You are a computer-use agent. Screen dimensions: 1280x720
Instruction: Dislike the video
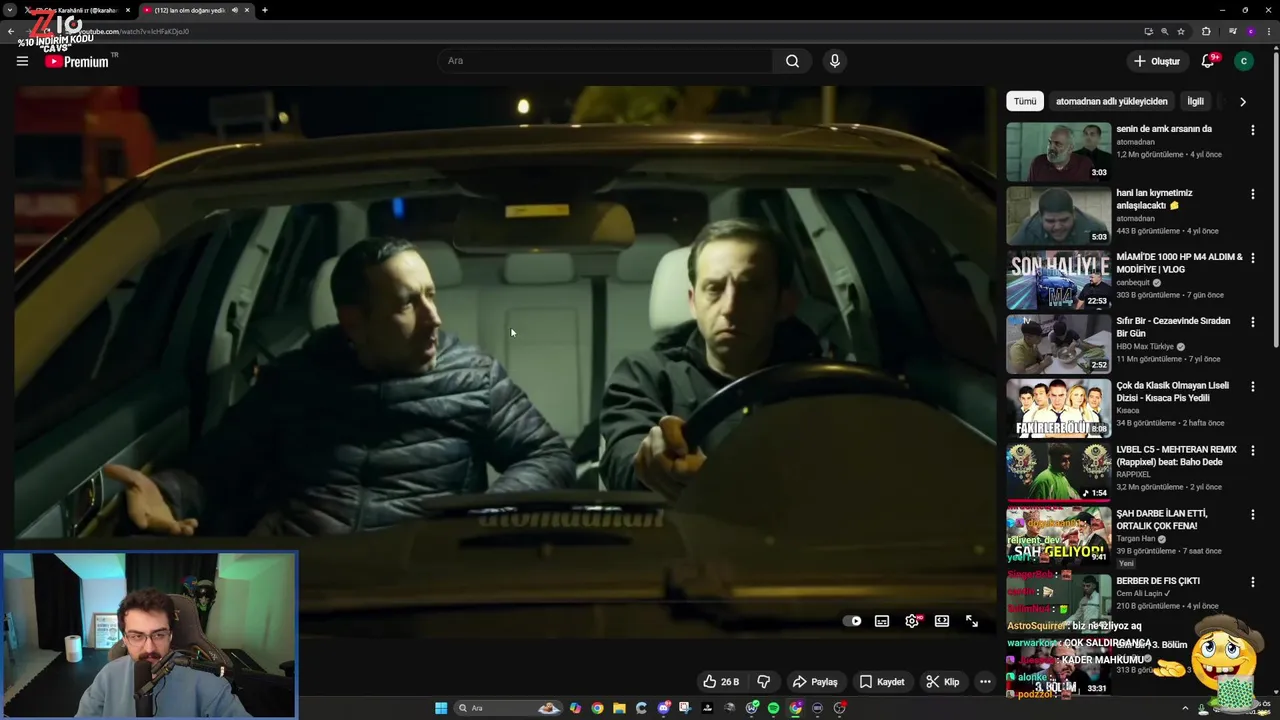point(764,682)
